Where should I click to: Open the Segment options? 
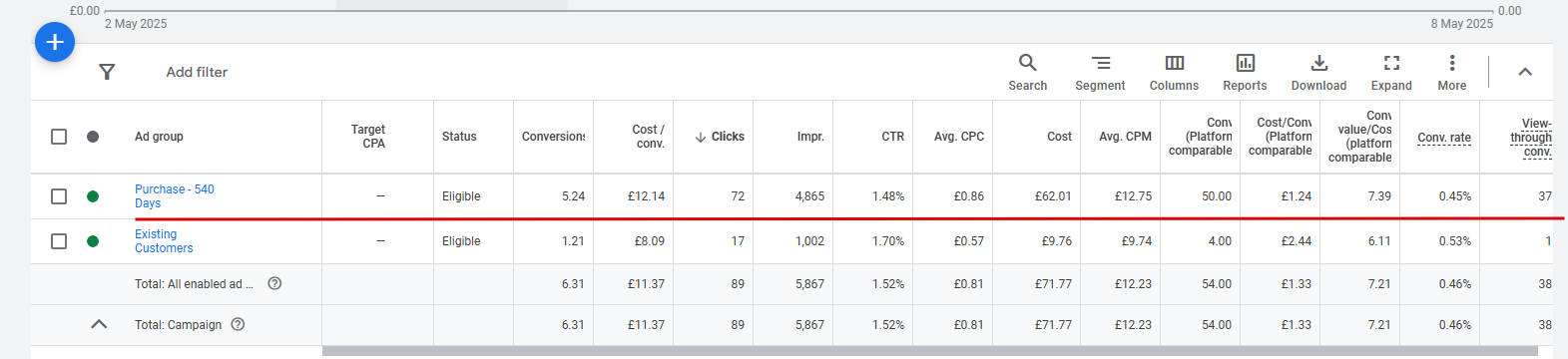click(1100, 73)
